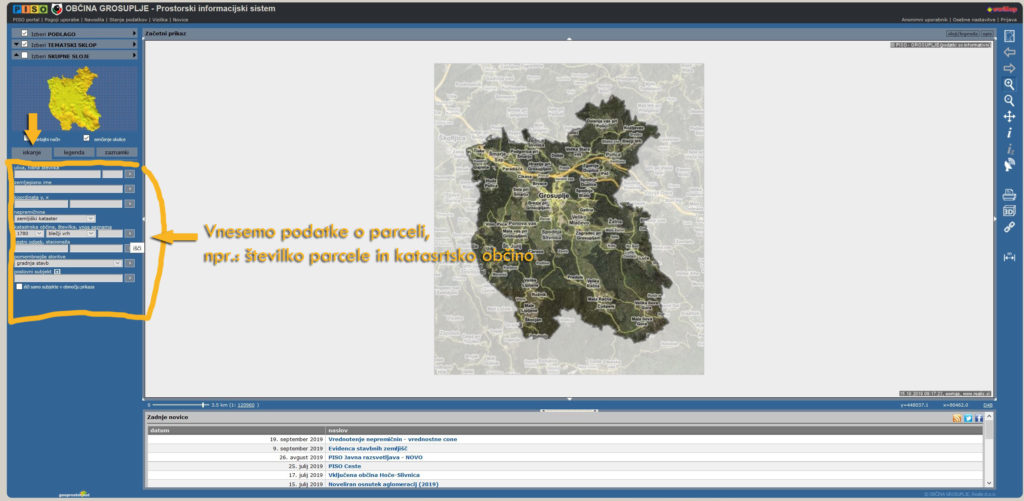1024x501 pixels.
Task: Open the 3D view tool
Action: tap(1009, 210)
